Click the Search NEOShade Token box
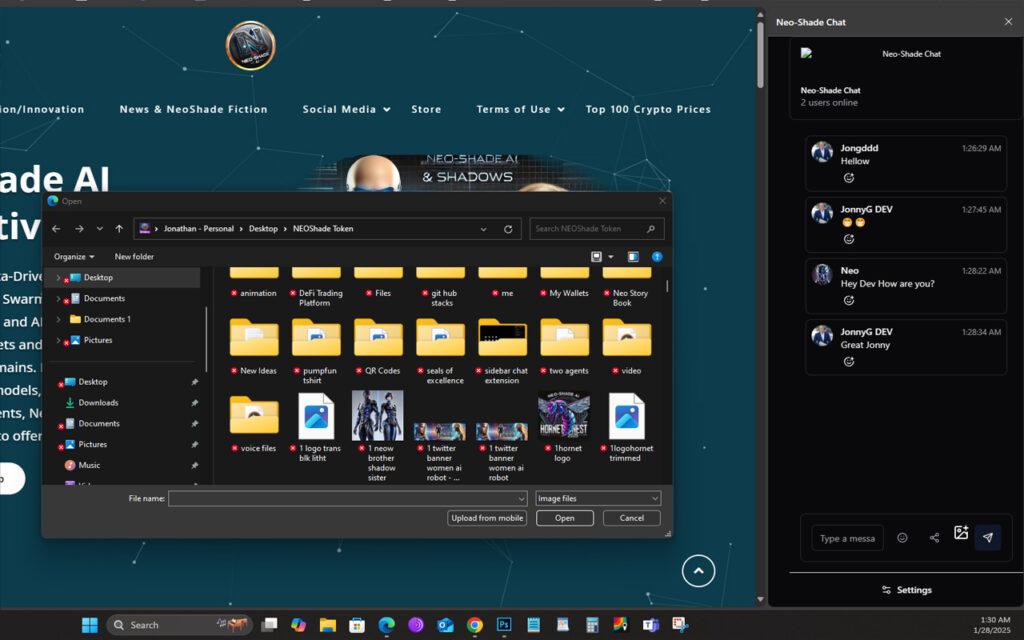Screen dimensions: 1024x640 (596, 229)
